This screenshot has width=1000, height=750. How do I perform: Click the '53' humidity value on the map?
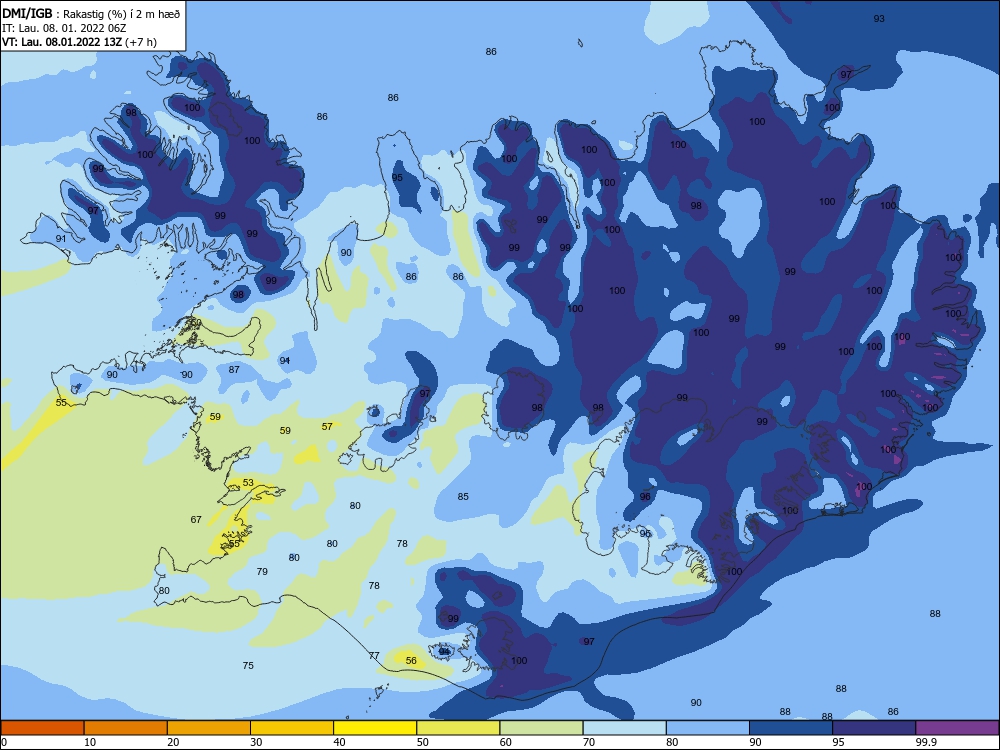click(x=248, y=483)
